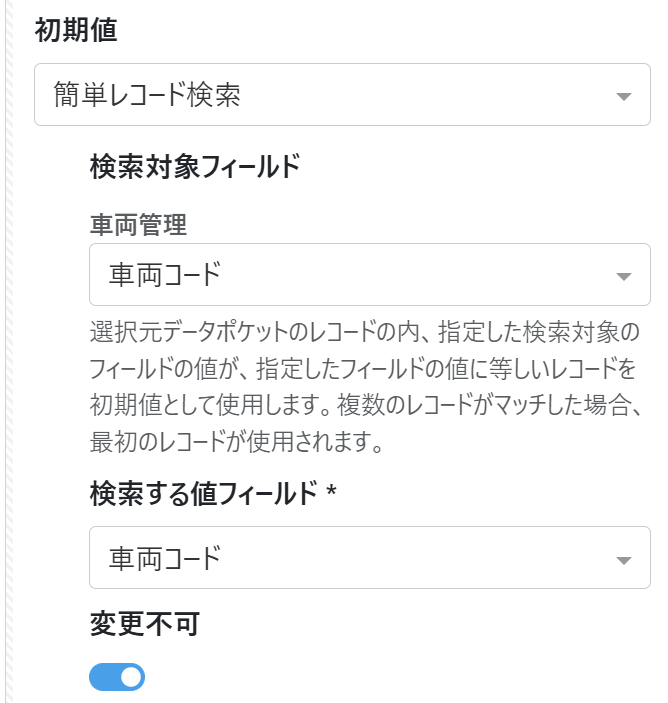Viewport: 668px width, 703px height.
Task: Click the 車両管理 label text
Action: (x=138, y=225)
